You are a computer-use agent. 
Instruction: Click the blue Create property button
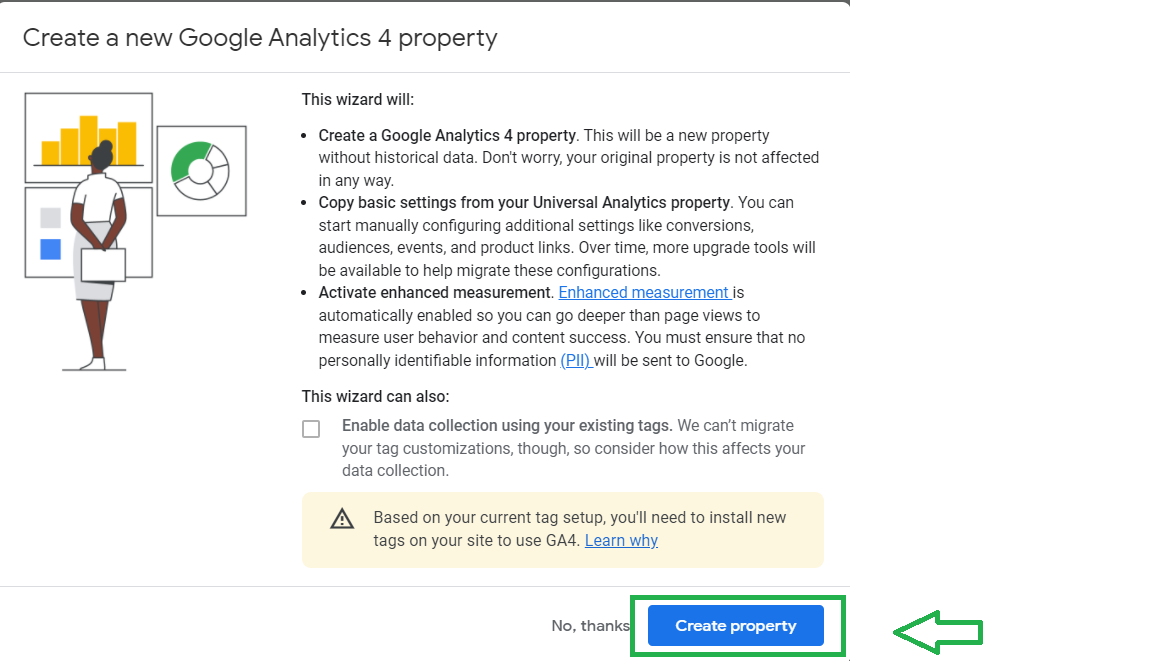(x=735, y=626)
